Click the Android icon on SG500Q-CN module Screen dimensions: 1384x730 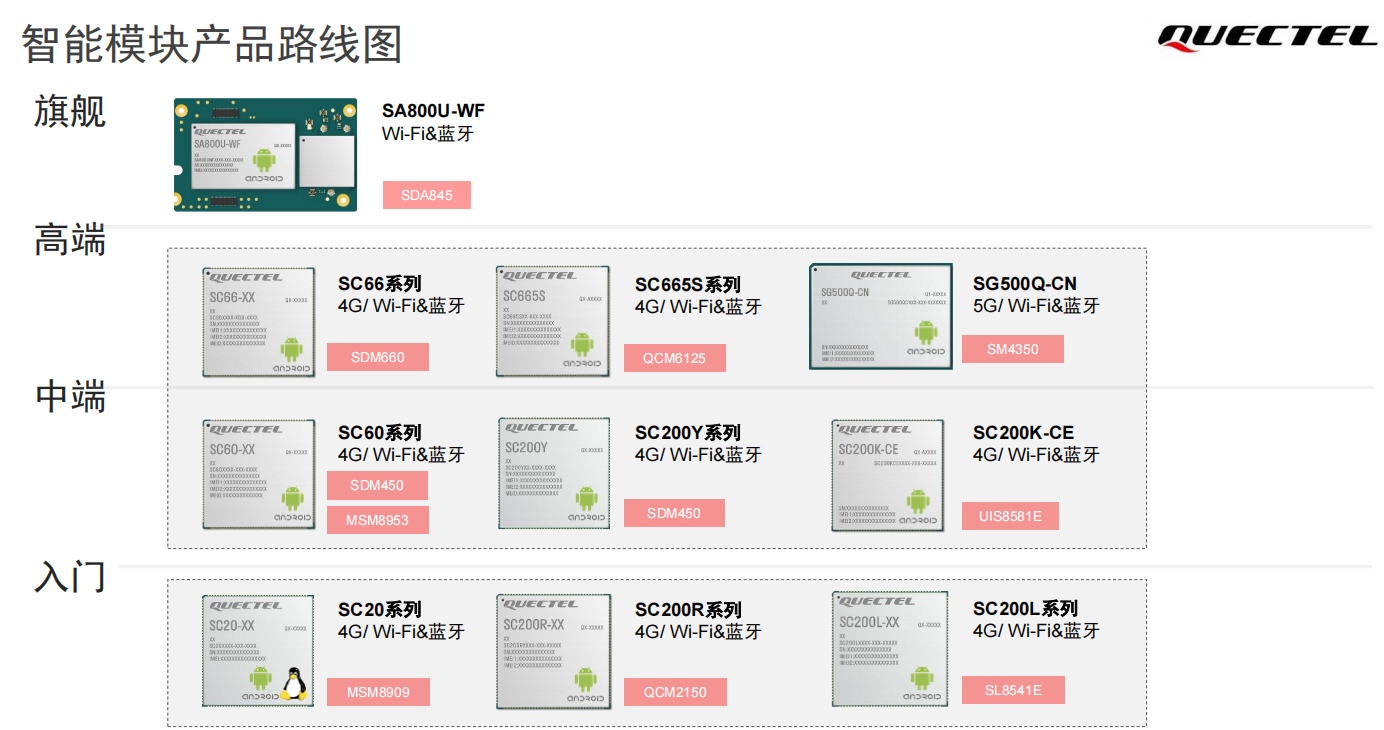pyautogui.click(x=926, y=333)
